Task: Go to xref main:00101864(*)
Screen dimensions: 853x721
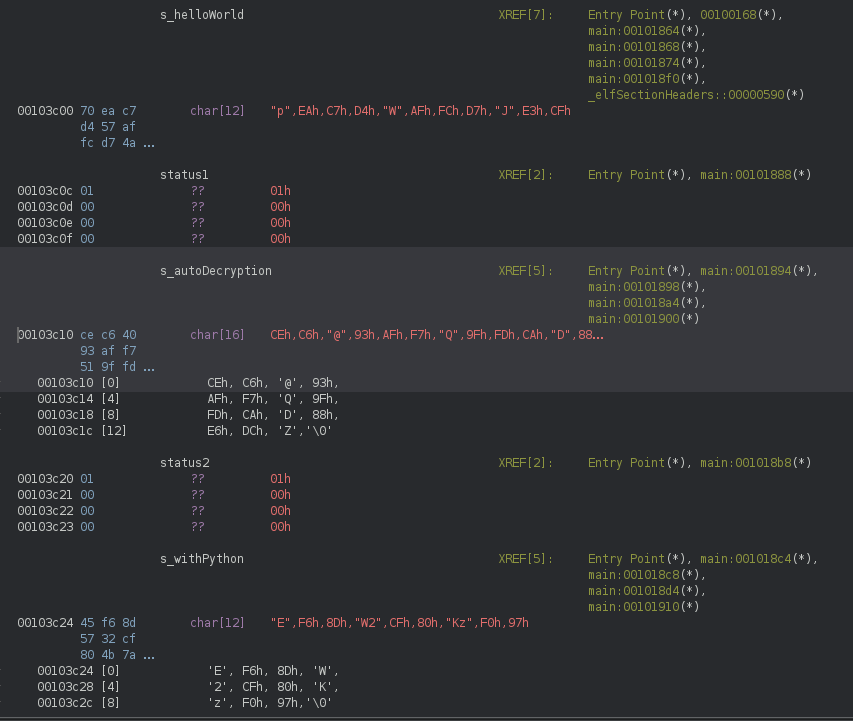Action: pos(644,31)
